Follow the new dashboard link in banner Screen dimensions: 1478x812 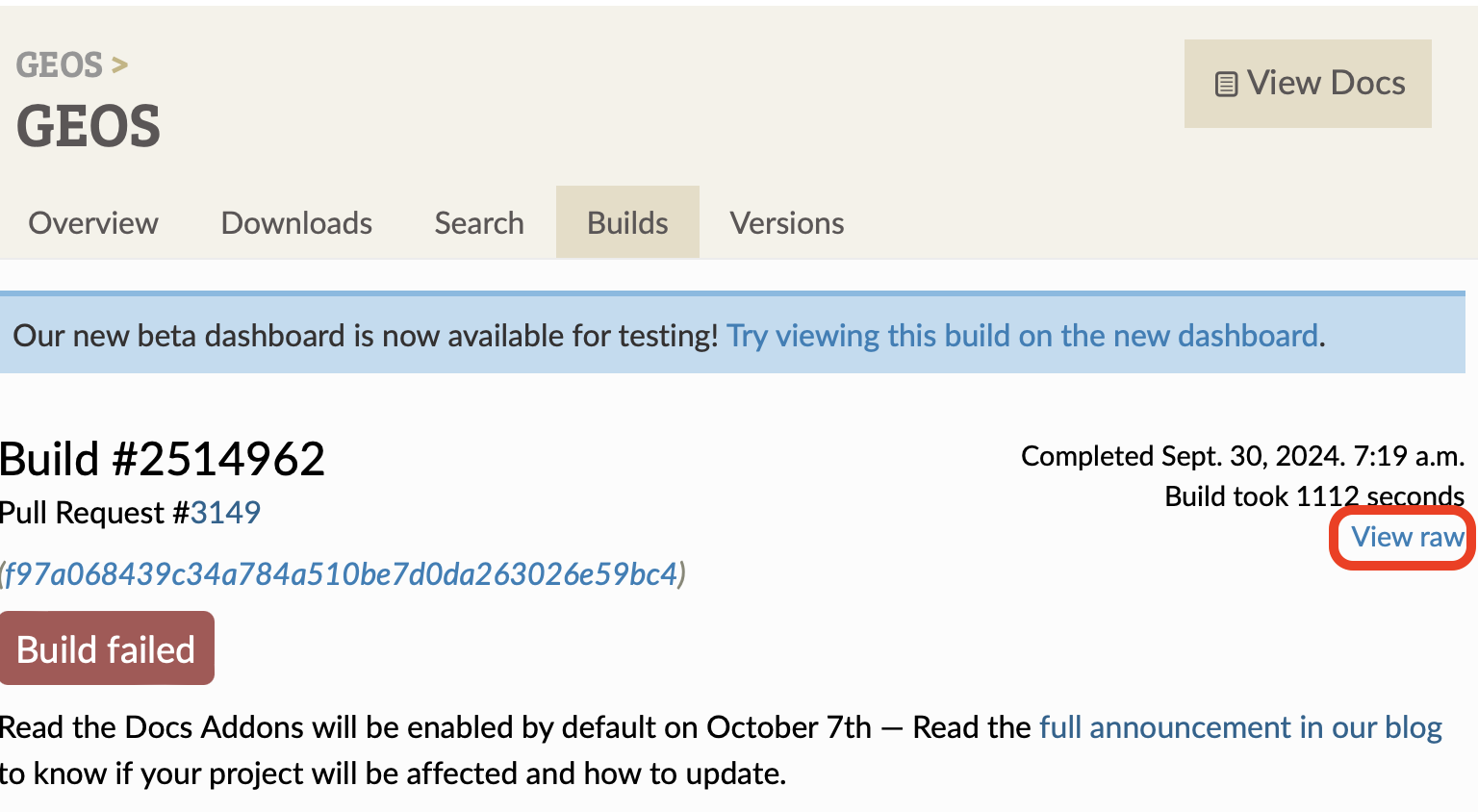pyautogui.click(x=1022, y=336)
